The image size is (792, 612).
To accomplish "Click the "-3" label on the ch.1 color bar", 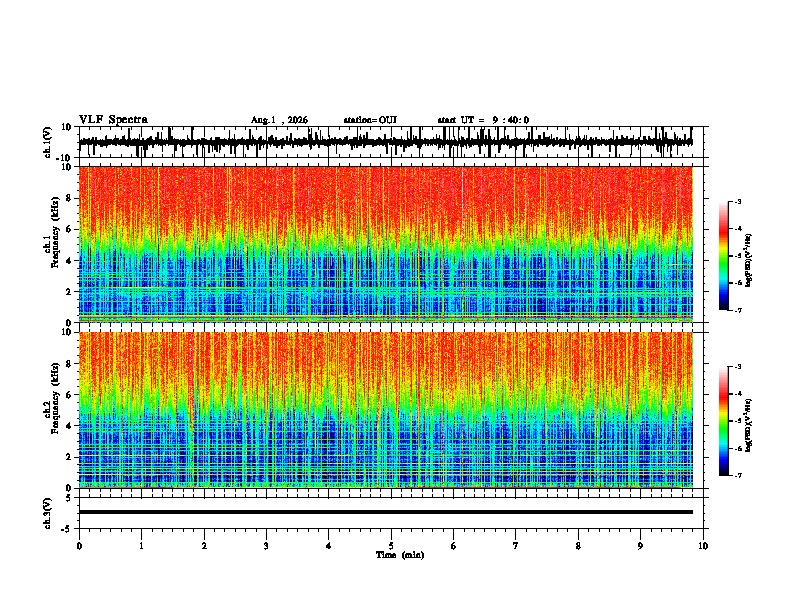I will (x=737, y=201).
